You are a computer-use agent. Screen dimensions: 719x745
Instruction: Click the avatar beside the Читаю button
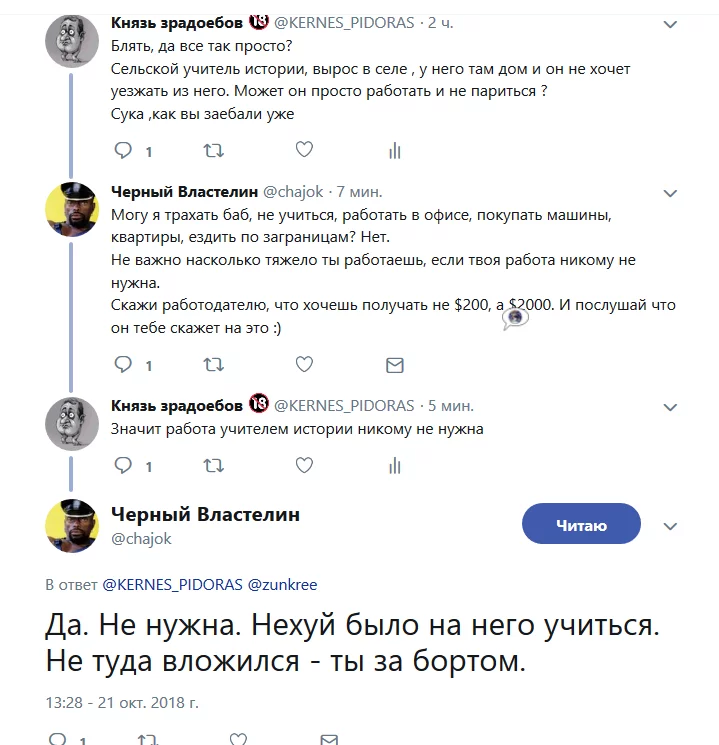72,525
